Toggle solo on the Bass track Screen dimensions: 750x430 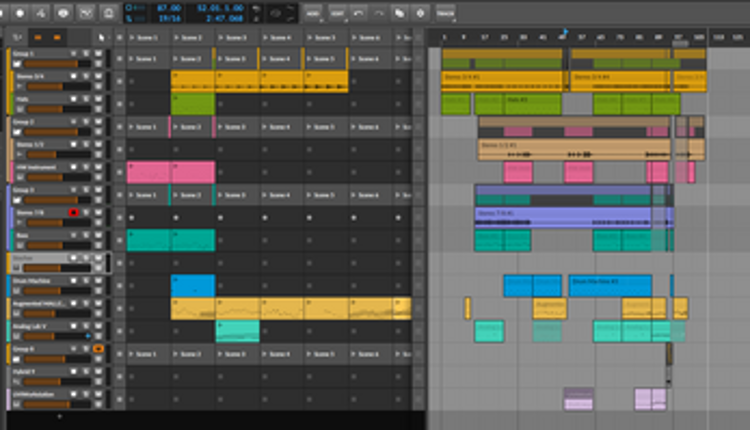tap(86, 235)
